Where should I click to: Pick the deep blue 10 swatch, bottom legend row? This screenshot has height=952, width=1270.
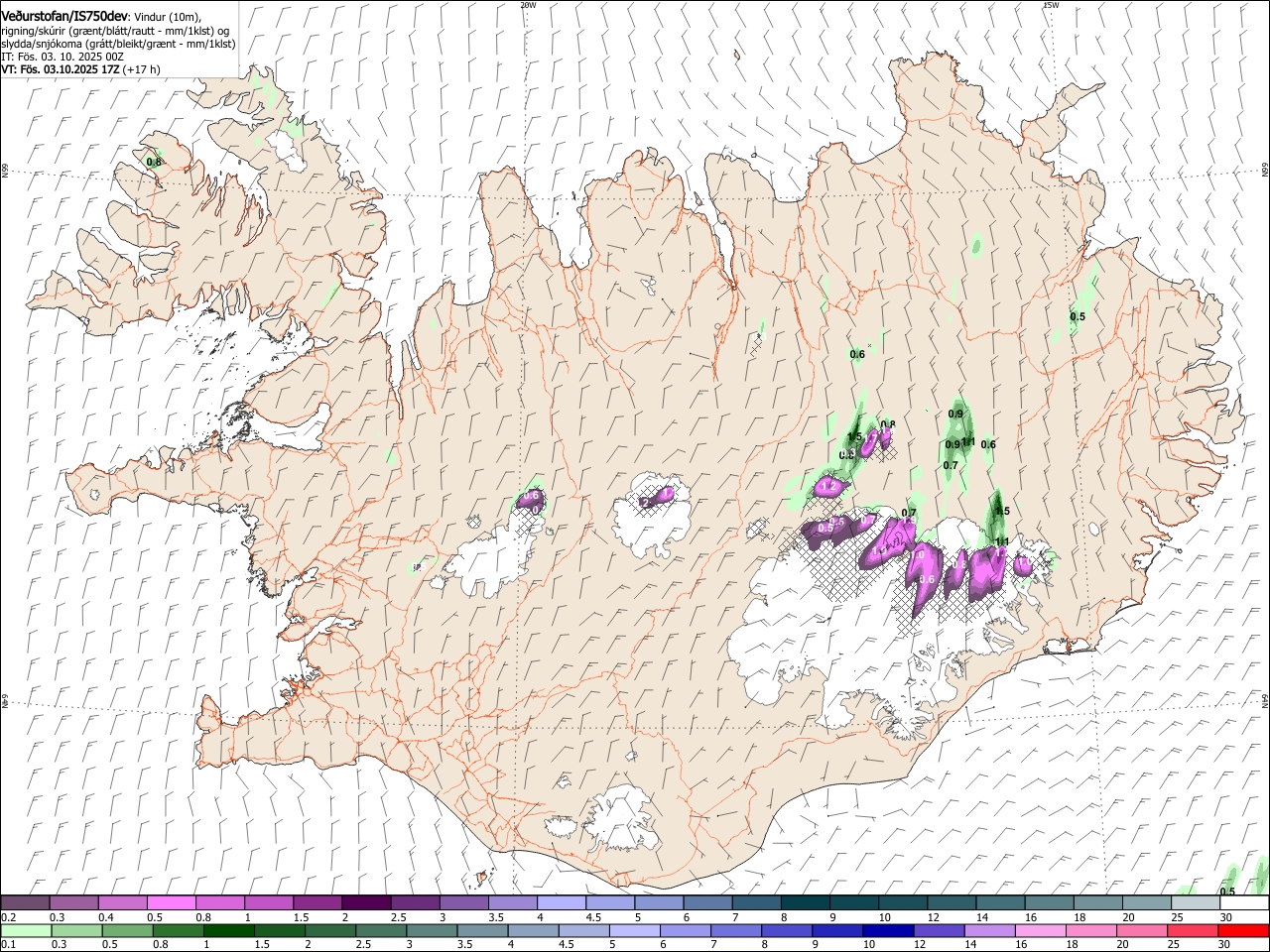click(x=887, y=930)
